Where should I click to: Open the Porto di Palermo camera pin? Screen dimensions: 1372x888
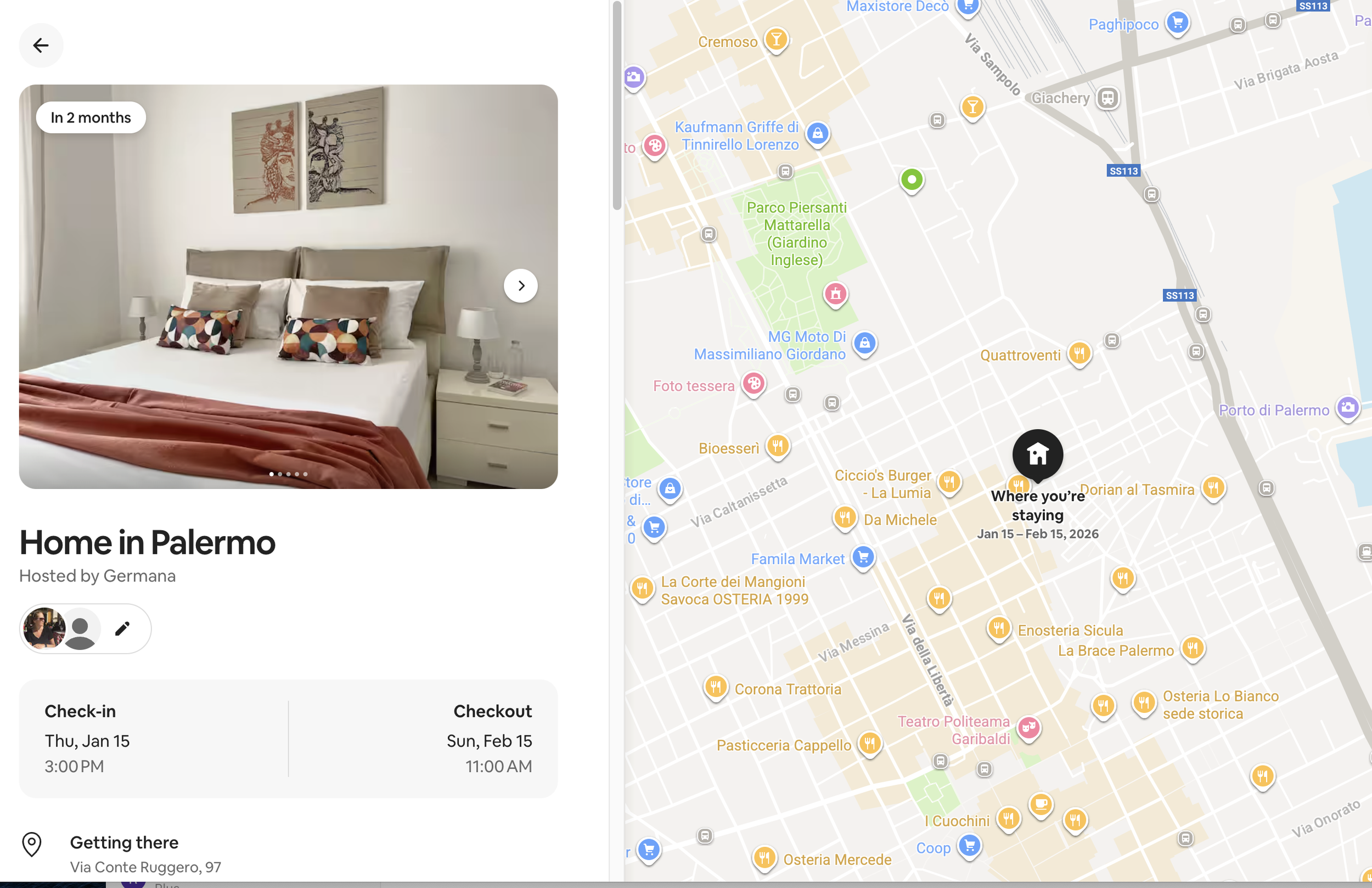tap(1348, 408)
